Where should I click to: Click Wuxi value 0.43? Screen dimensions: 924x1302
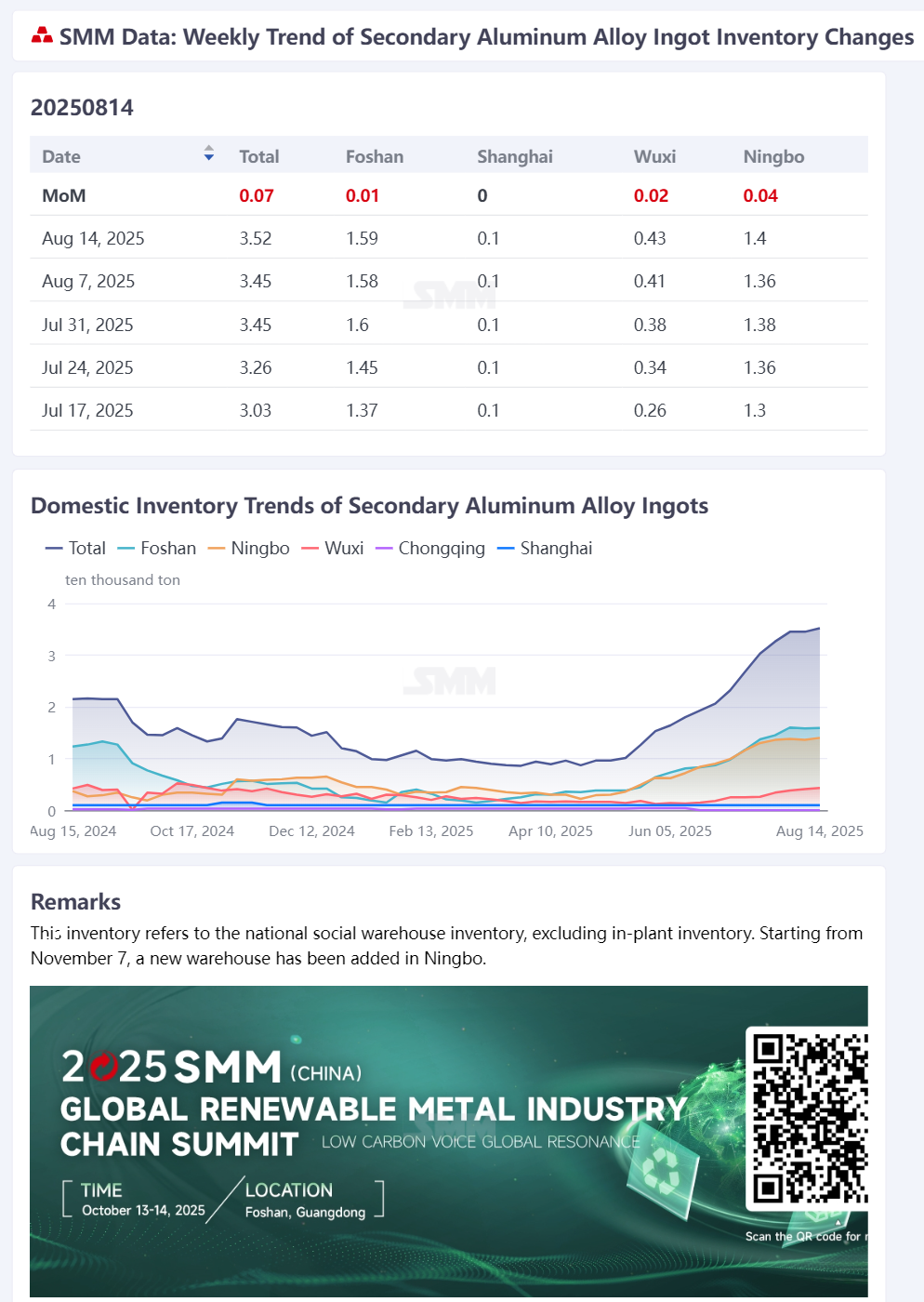tap(650, 238)
